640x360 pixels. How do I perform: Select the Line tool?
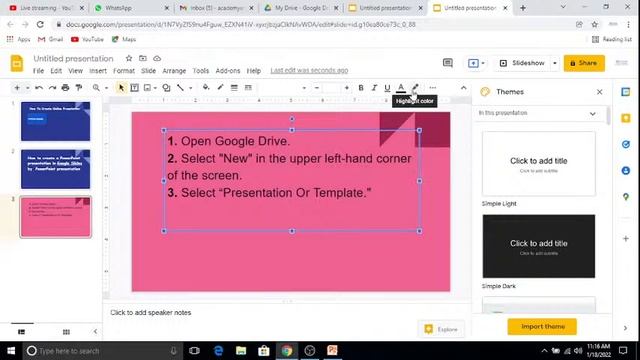180,88
